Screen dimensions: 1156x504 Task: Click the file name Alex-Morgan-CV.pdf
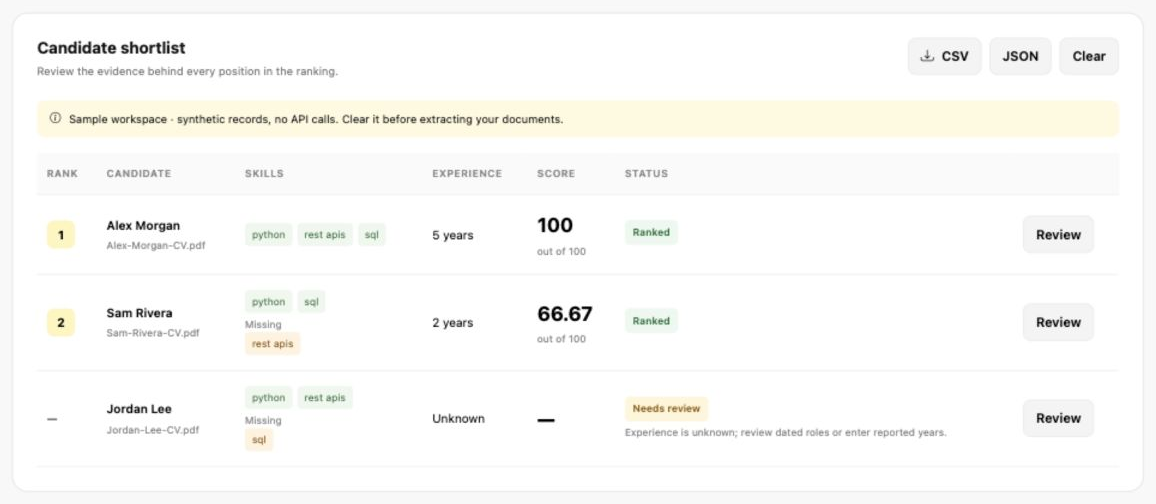pos(156,245)
